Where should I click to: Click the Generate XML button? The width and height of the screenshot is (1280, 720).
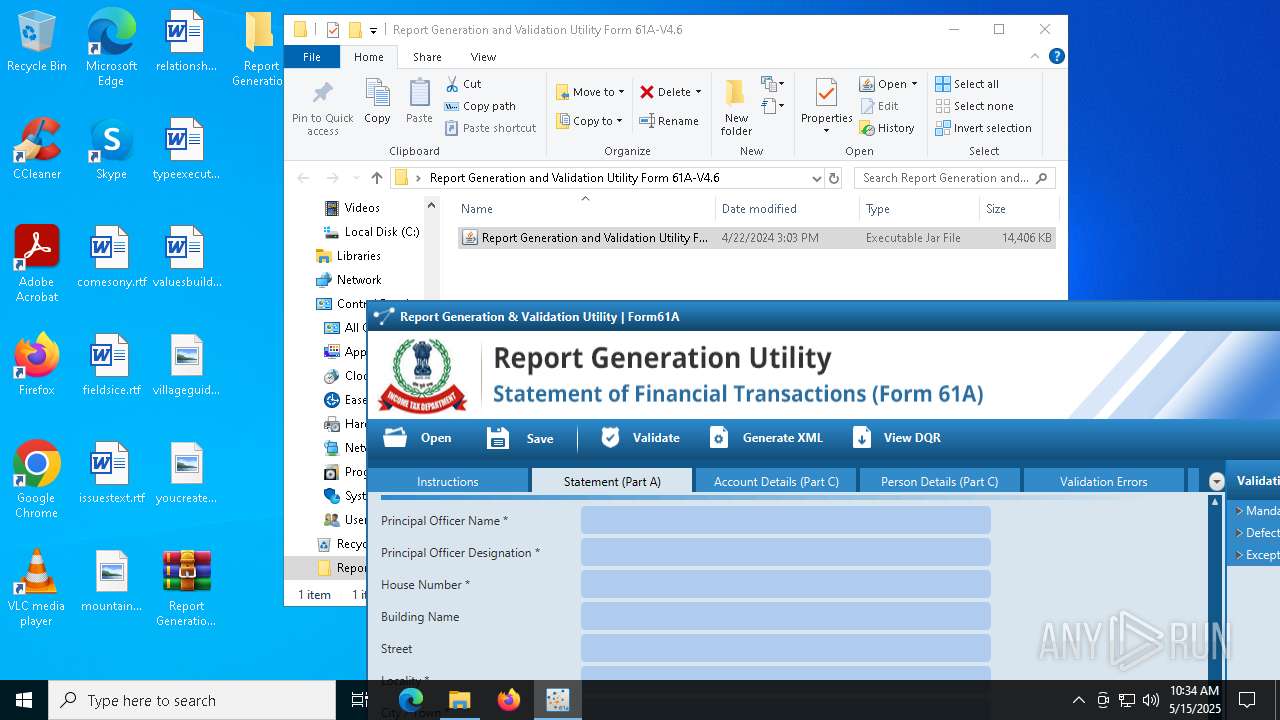coord(766,438)
